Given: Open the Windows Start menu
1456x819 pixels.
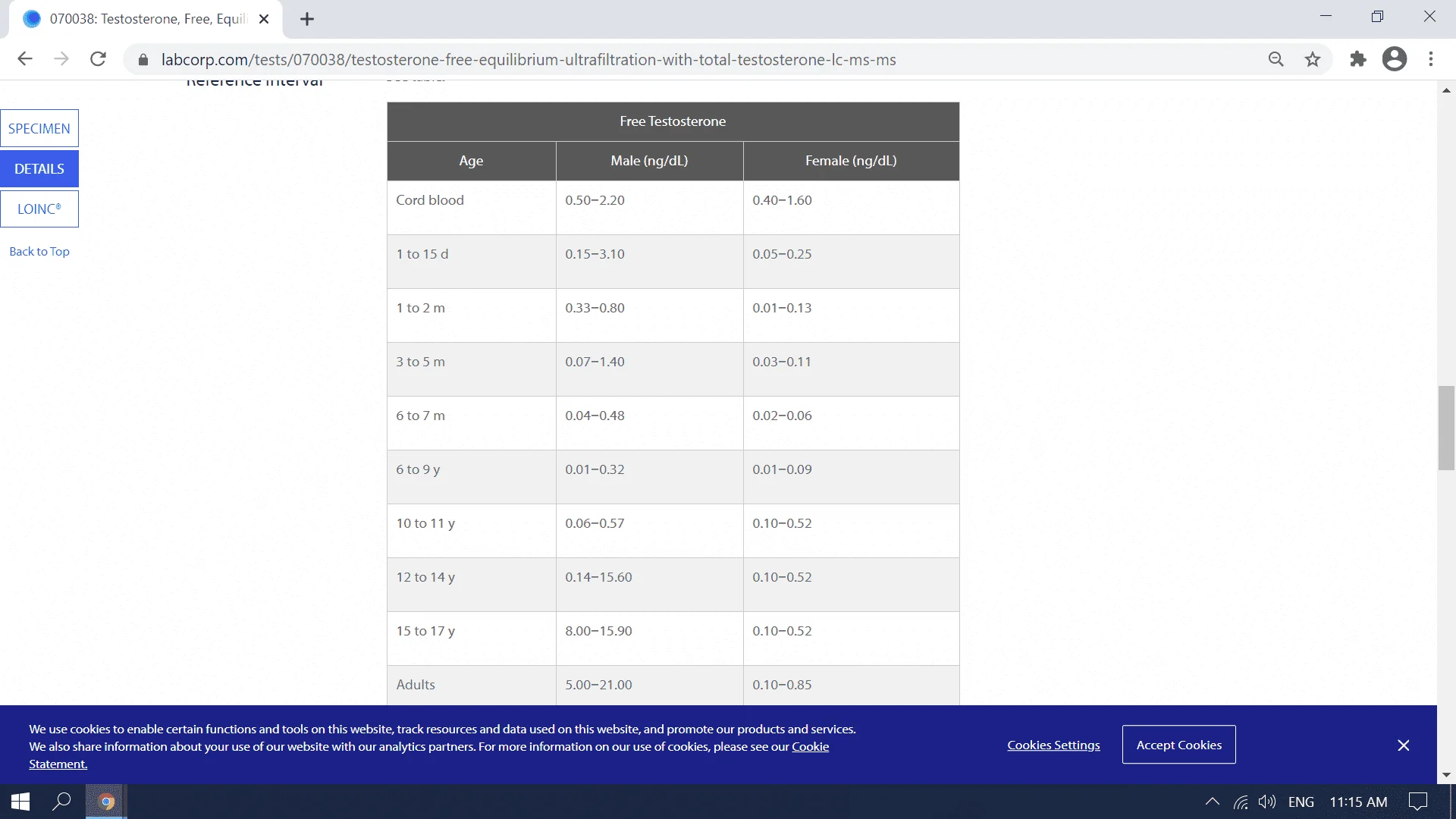Looking at the screenshot, I should pos(20,802).
